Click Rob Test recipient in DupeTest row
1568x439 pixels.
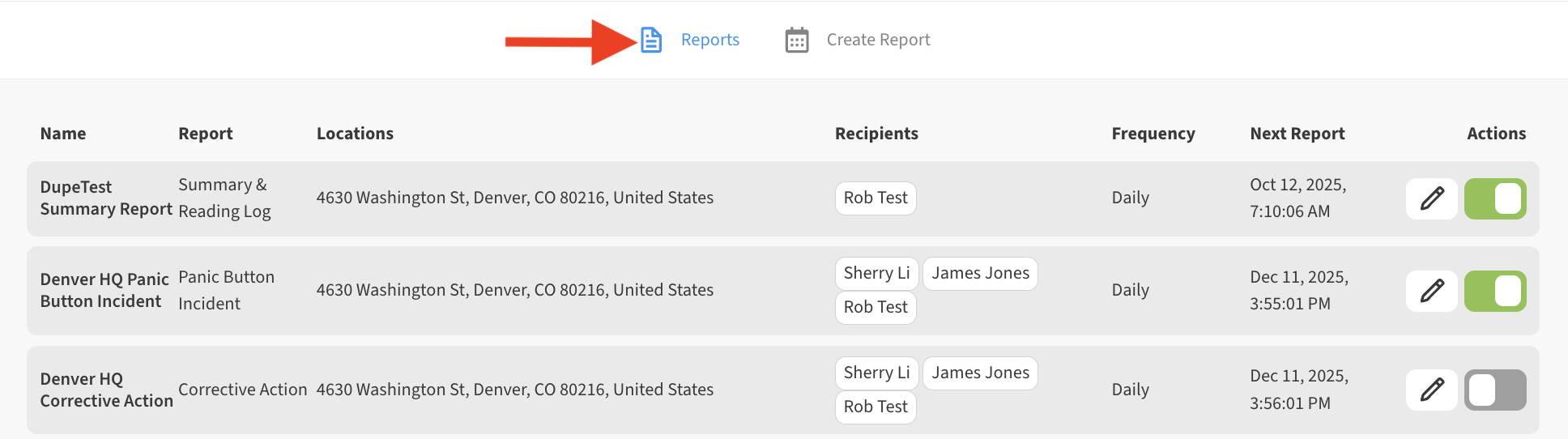coord(875,198)
